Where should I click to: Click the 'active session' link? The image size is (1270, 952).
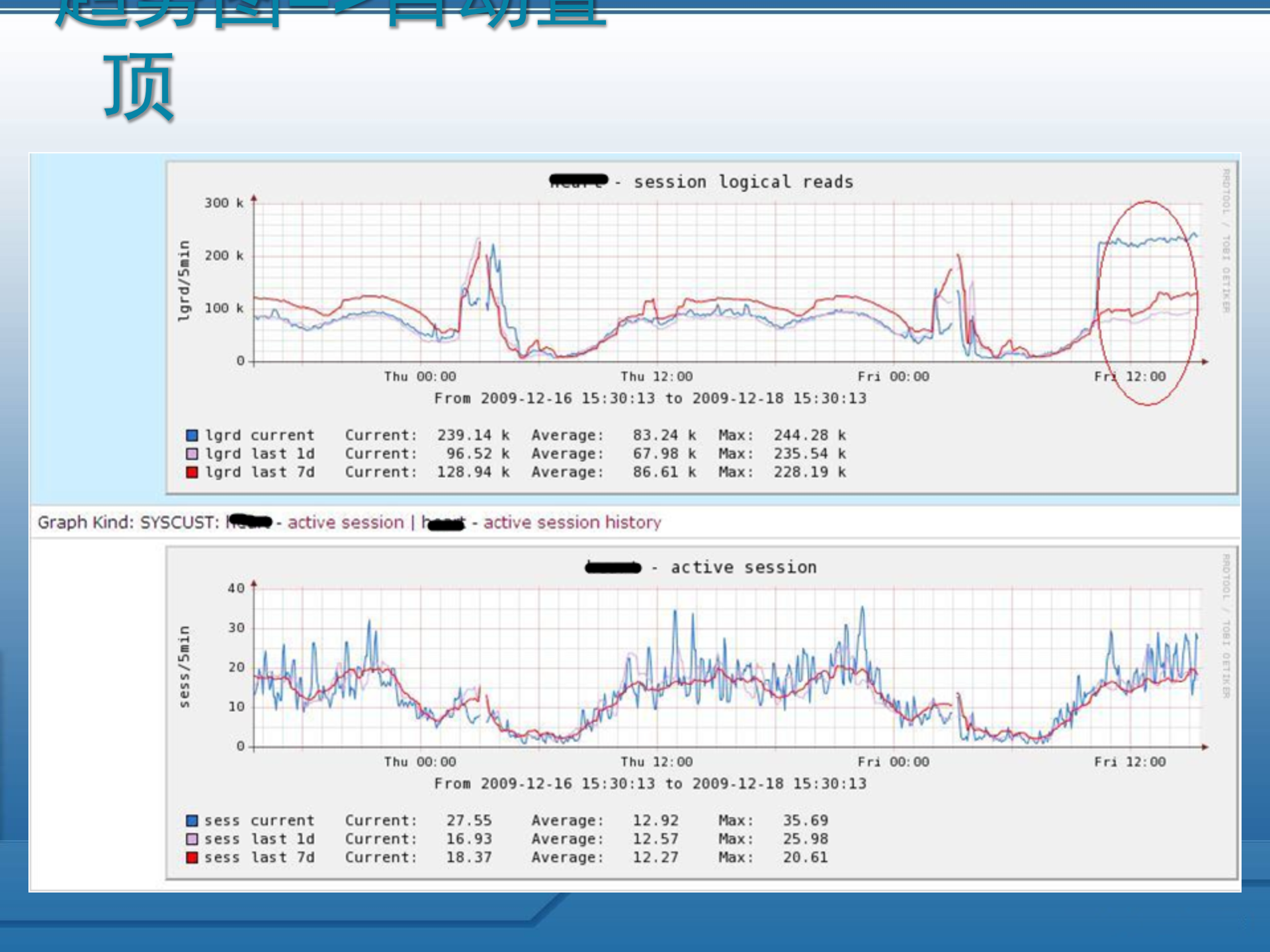pos(345,522)
